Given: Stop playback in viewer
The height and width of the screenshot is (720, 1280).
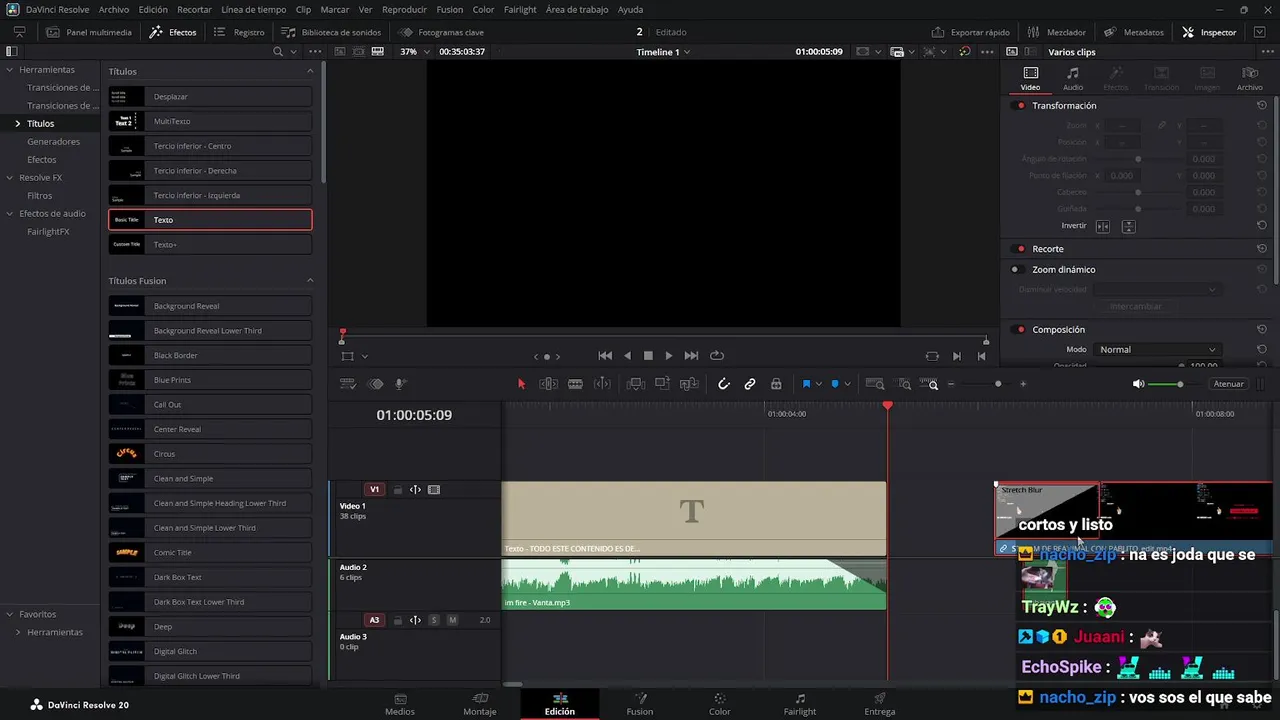Looking at the screenshot, I should pos(648,356).
